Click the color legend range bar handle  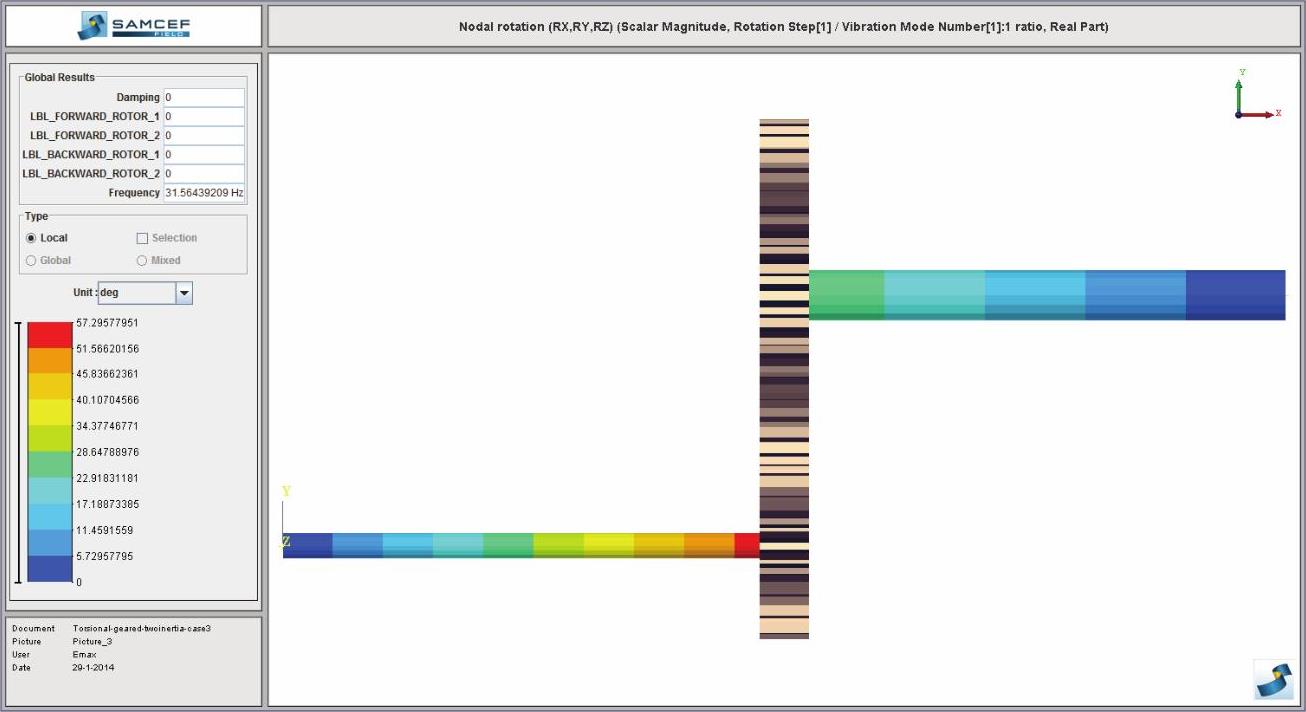click(18, 452)
